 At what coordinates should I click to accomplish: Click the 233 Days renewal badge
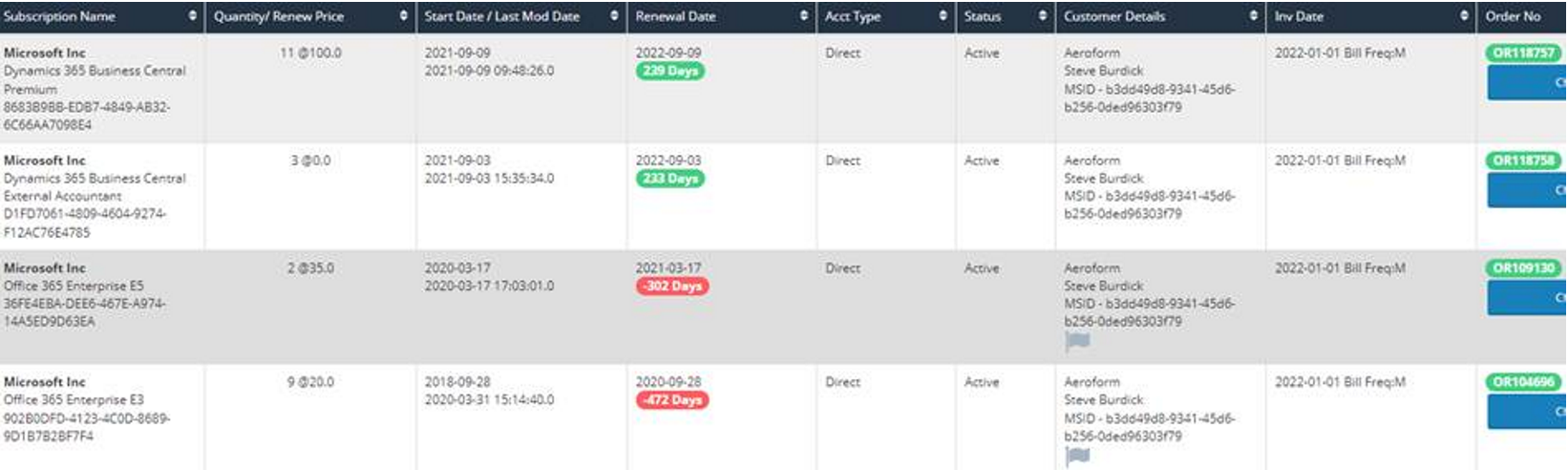click(x=670, y=179)
